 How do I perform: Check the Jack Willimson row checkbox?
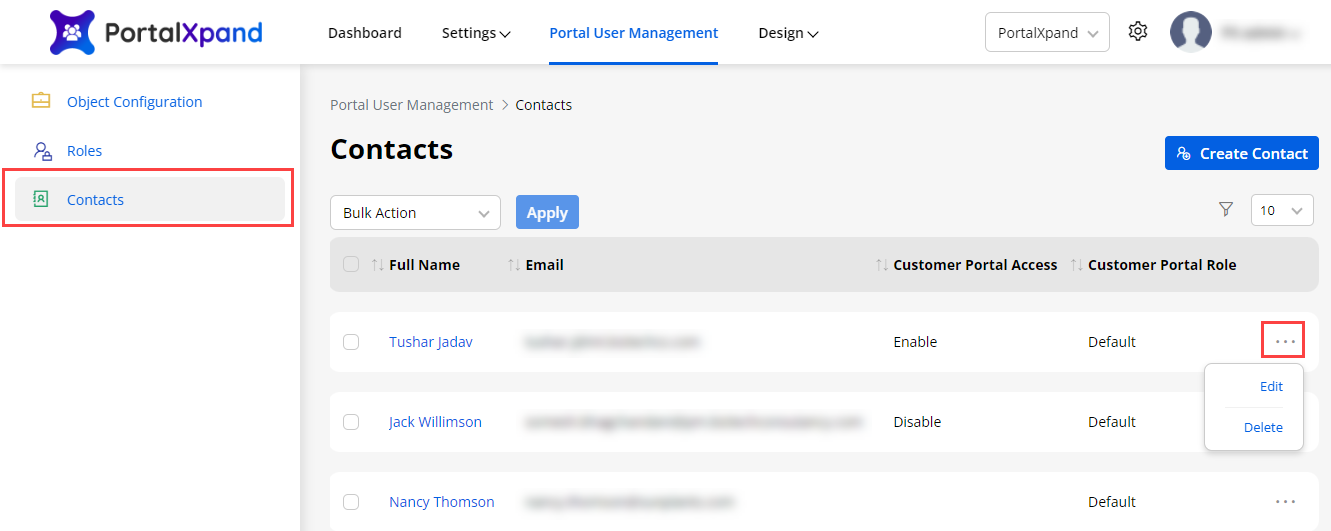(351, 422)
